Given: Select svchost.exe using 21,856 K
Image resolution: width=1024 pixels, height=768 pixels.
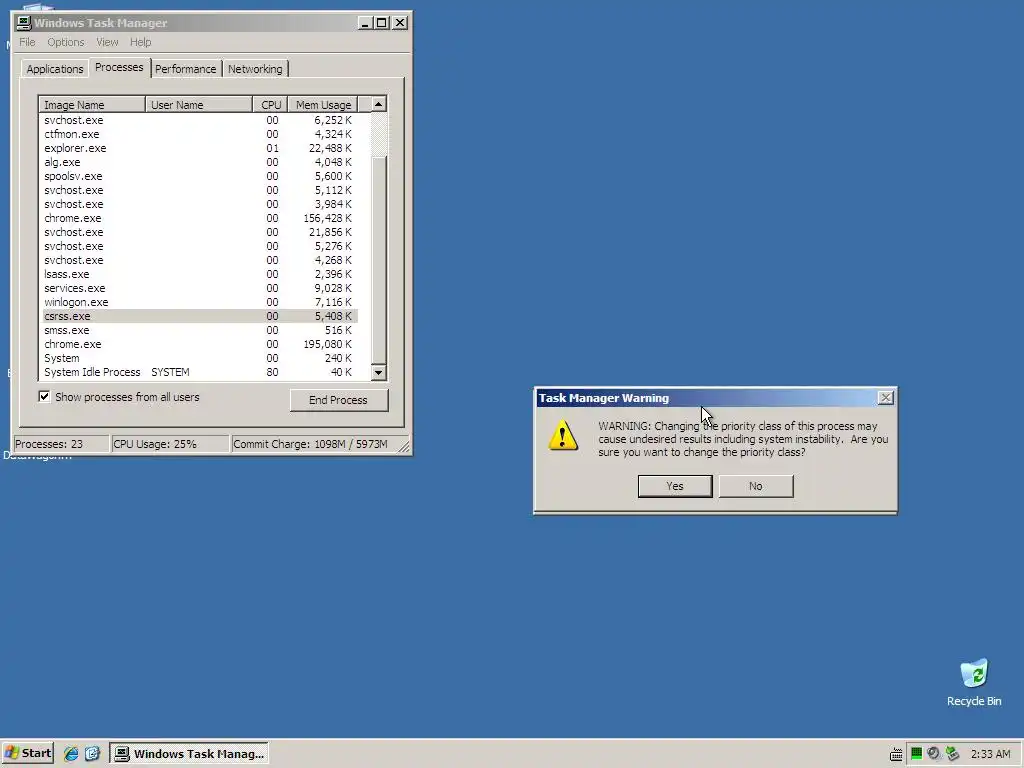Looking at the screenshot, I should (199, 232).
